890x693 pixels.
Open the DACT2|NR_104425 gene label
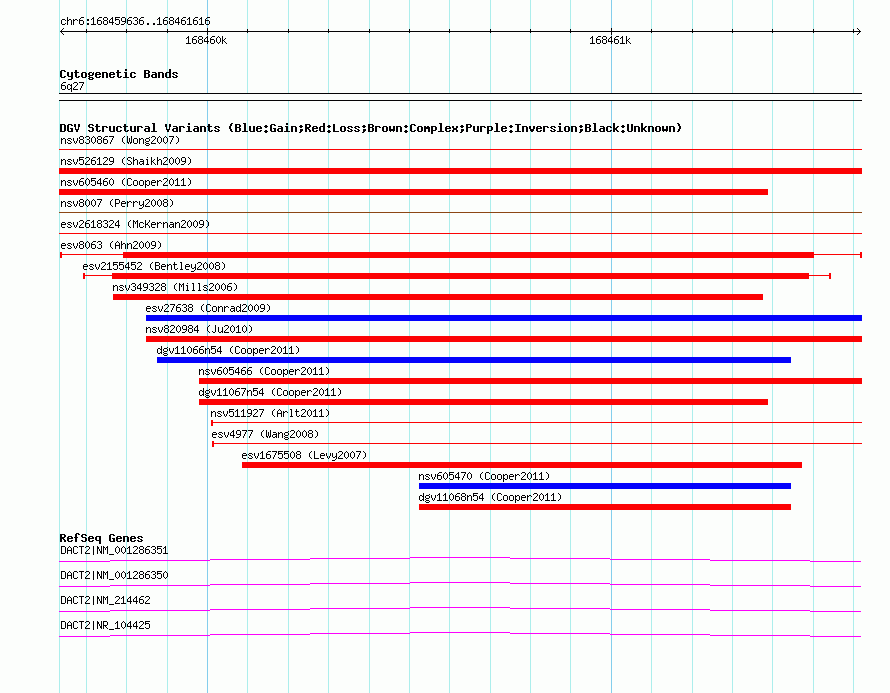point(105,625)
